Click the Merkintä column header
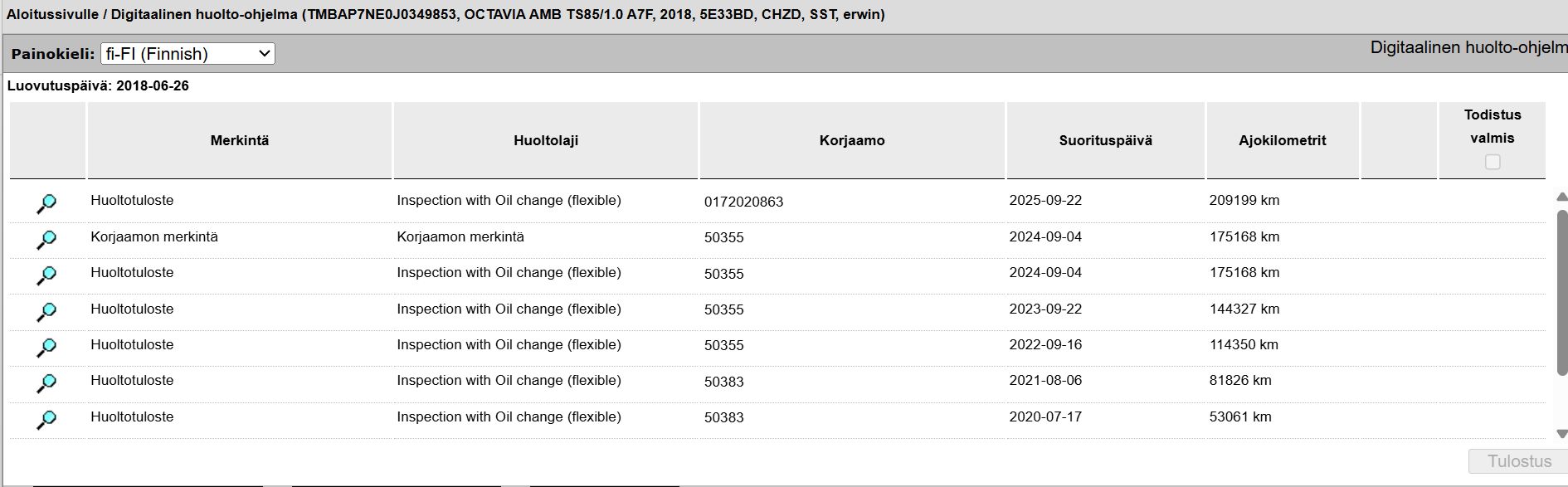The width and height of the screenshot is (1568, 487). point(240,140)
